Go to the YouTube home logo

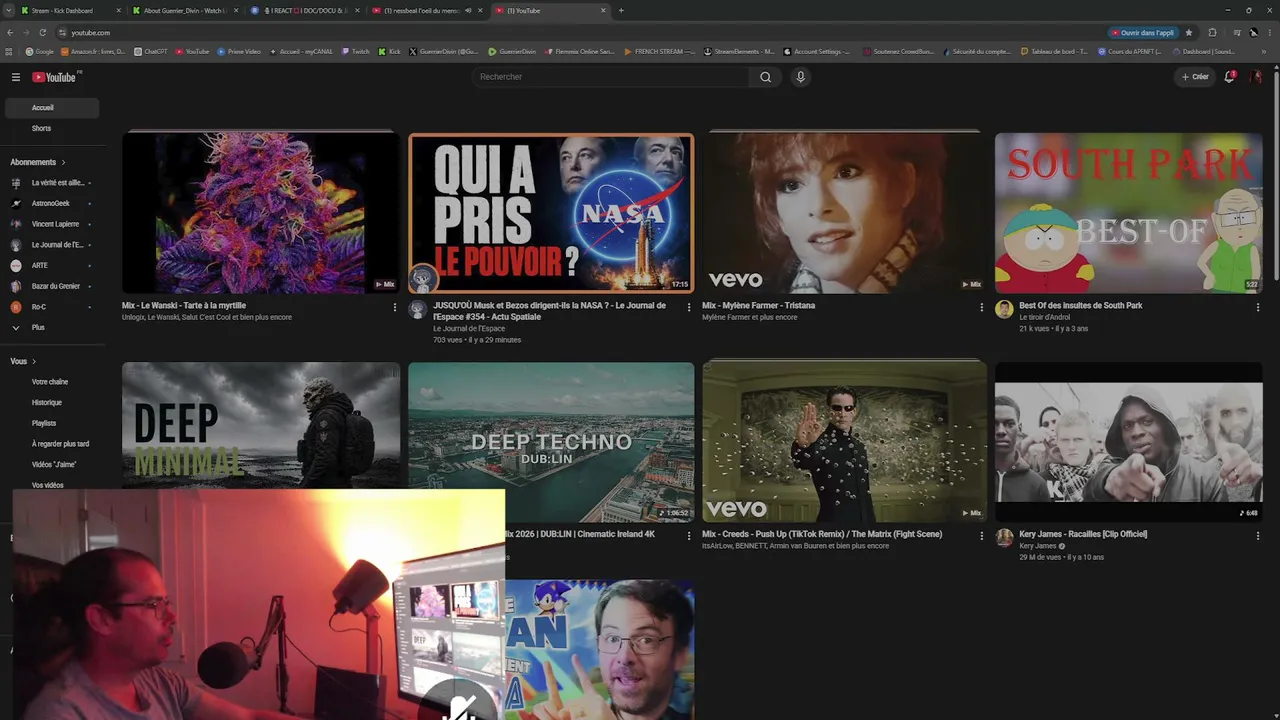pos(55,77)
